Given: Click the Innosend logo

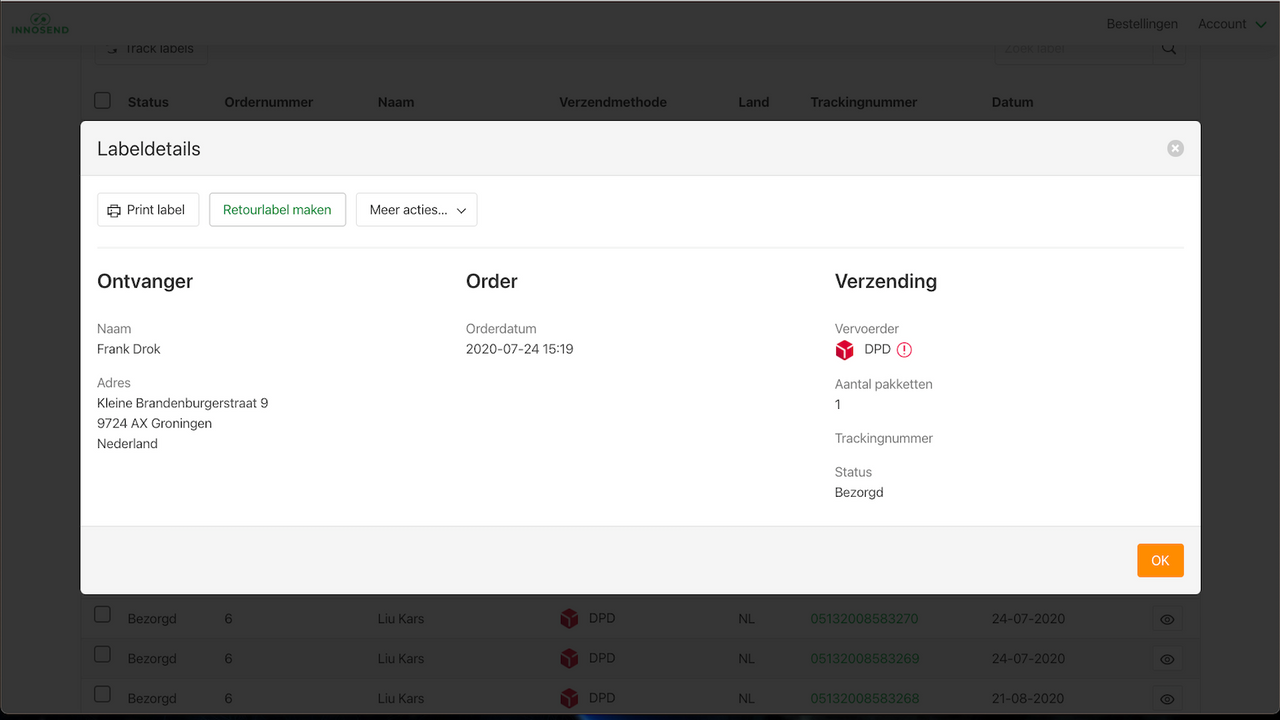Looking at the screenshot, I should [39, 23].
